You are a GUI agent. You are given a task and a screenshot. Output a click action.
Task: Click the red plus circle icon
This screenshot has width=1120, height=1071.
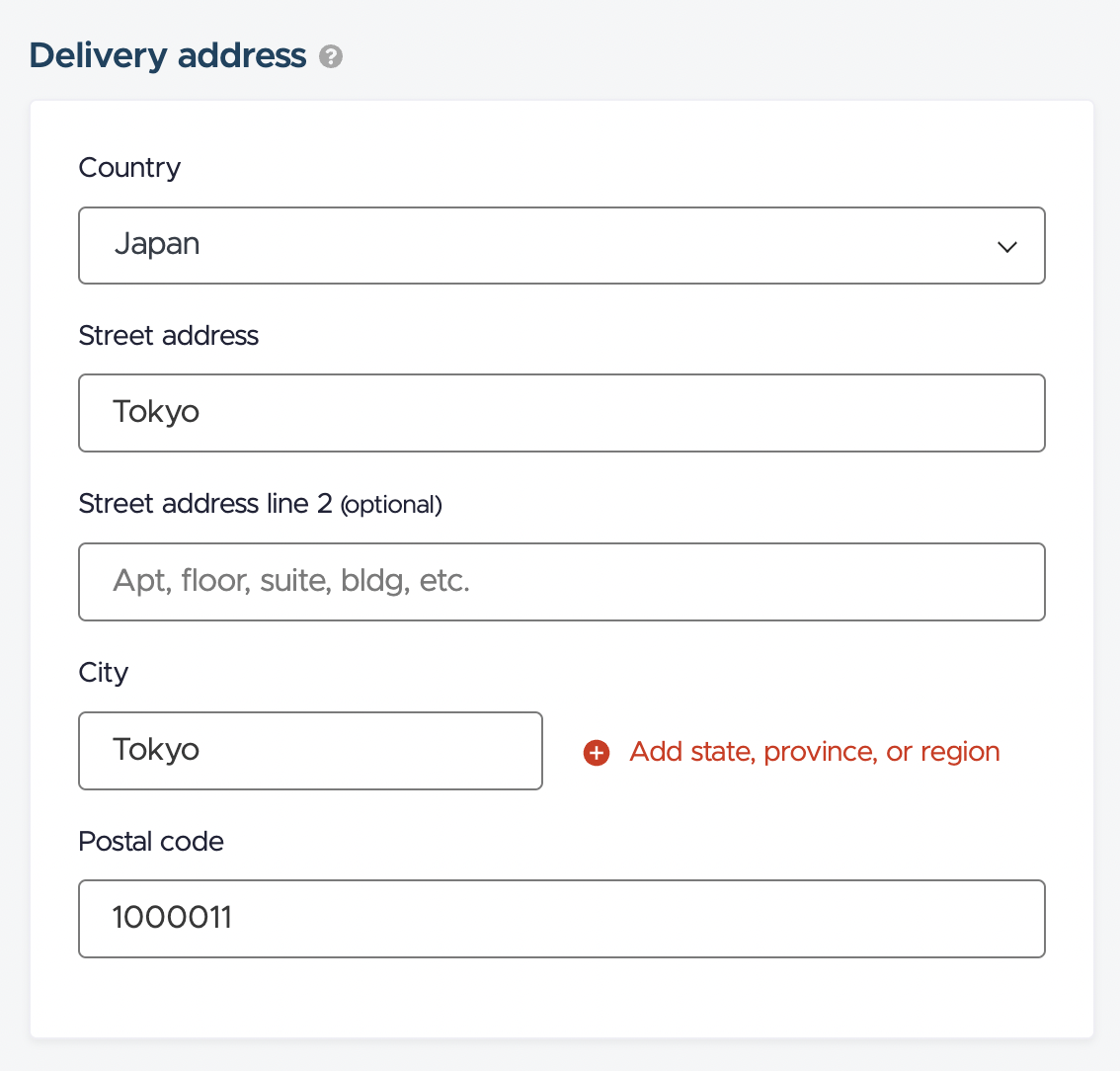pyautogui.click(x=597, y=752)
